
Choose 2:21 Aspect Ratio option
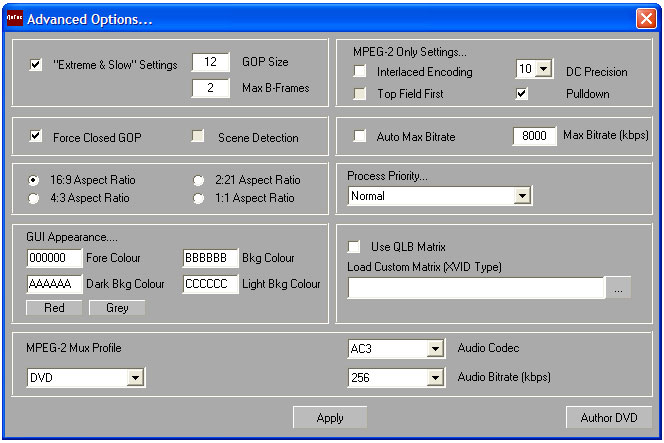tap(198, 180)
